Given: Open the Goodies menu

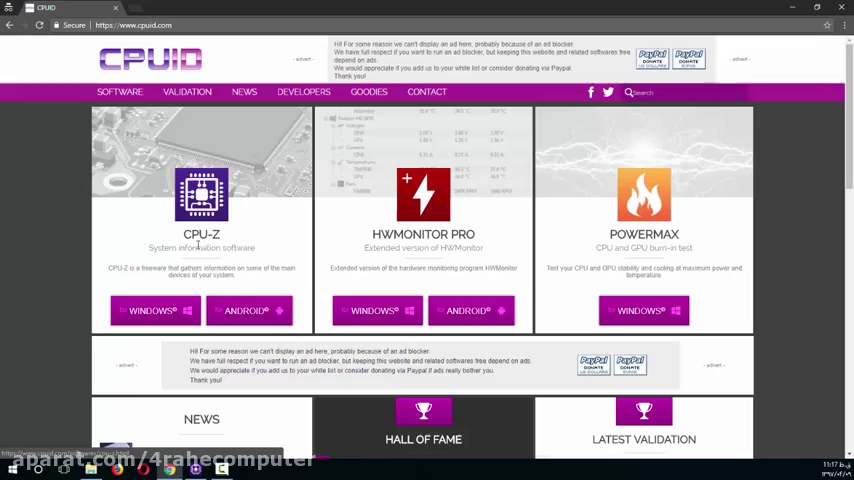Looking at the screenshot, I should click(369, 92).
